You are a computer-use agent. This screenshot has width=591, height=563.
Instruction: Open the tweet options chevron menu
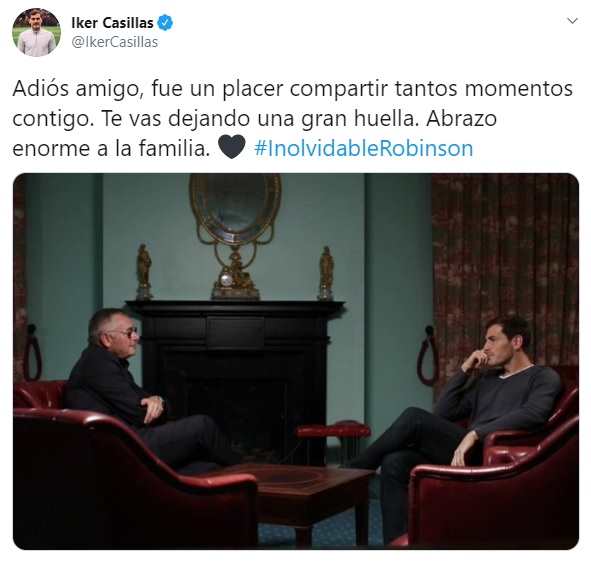click(x=572, y=21)
